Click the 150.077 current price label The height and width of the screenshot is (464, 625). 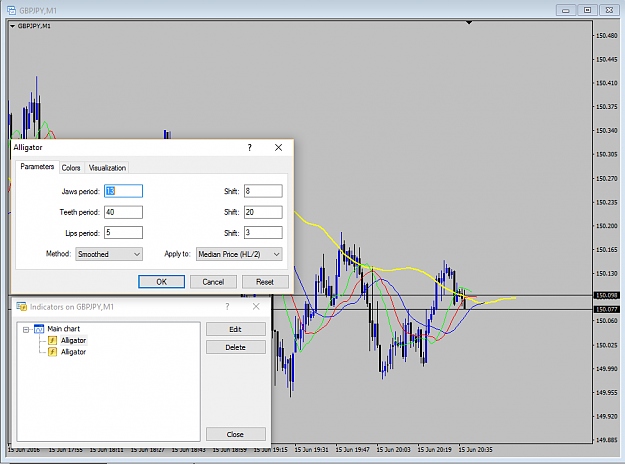607,309
